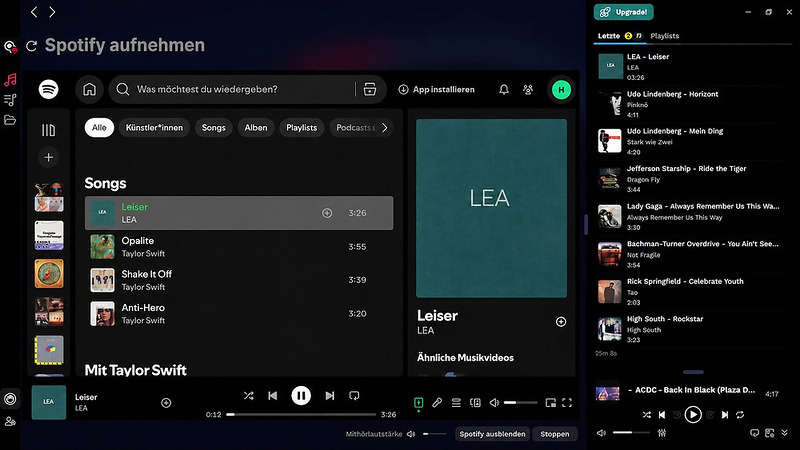The image size is (800, 450).
Task: Adjust right panel volume slider
Action: (632, 433)
